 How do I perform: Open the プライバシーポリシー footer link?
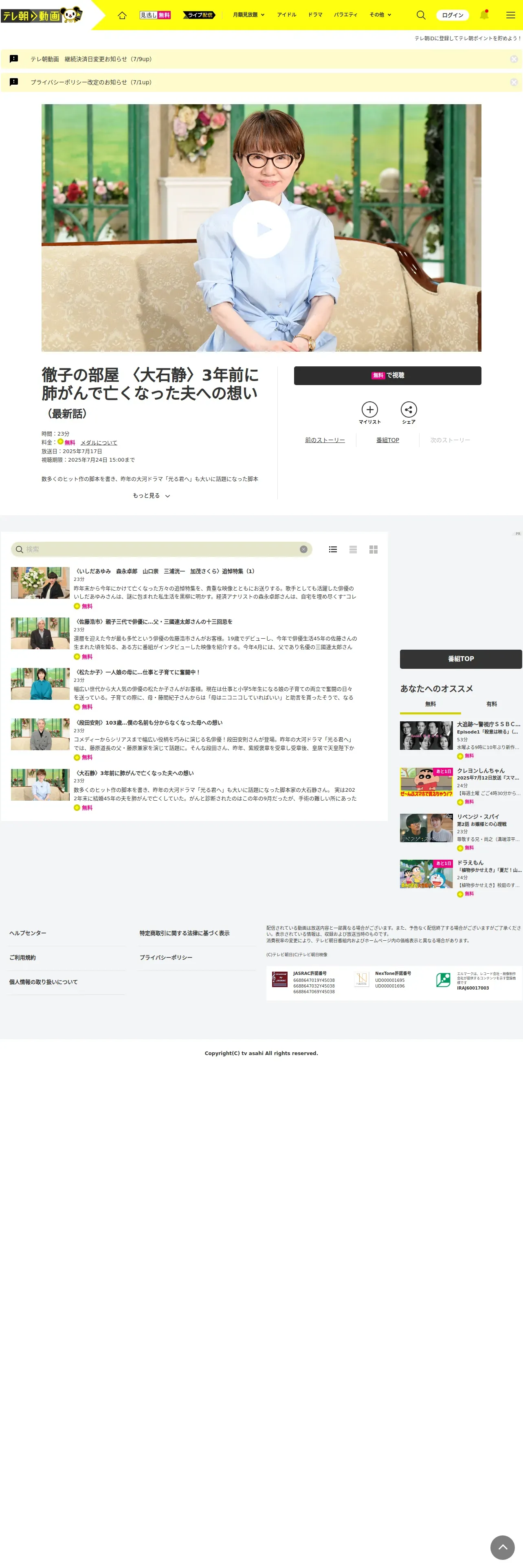[x=166, y=957]
